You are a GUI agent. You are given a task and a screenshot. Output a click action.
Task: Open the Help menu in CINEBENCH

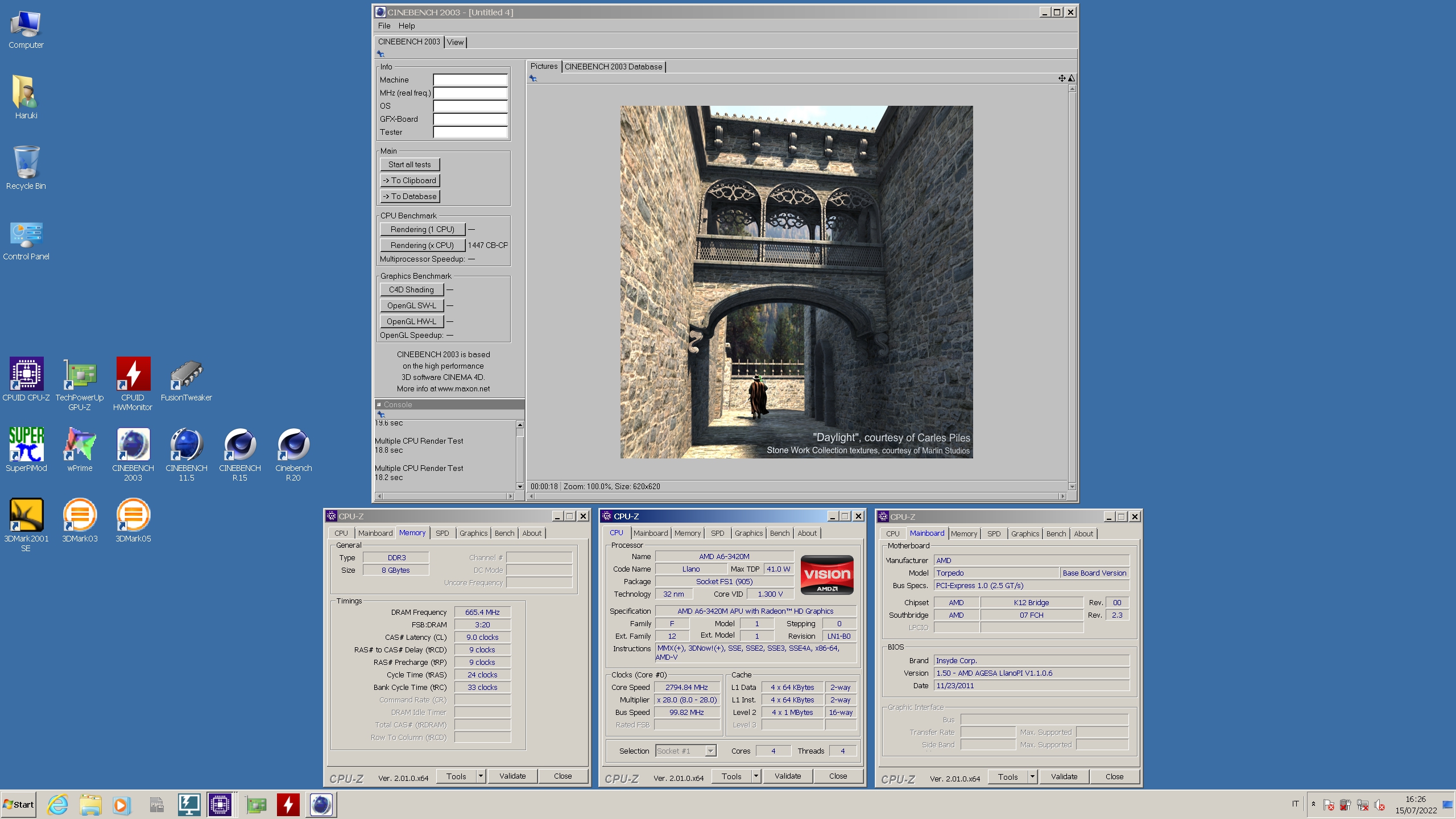(x=407, y=26)
